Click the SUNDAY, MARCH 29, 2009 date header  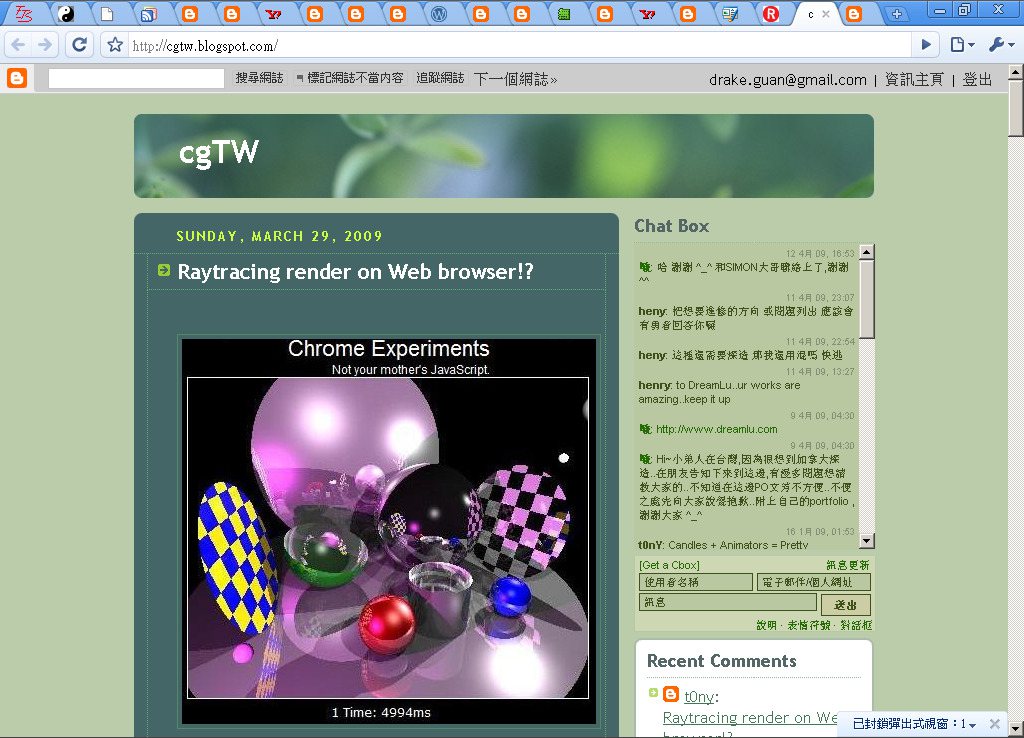(280, 236)
